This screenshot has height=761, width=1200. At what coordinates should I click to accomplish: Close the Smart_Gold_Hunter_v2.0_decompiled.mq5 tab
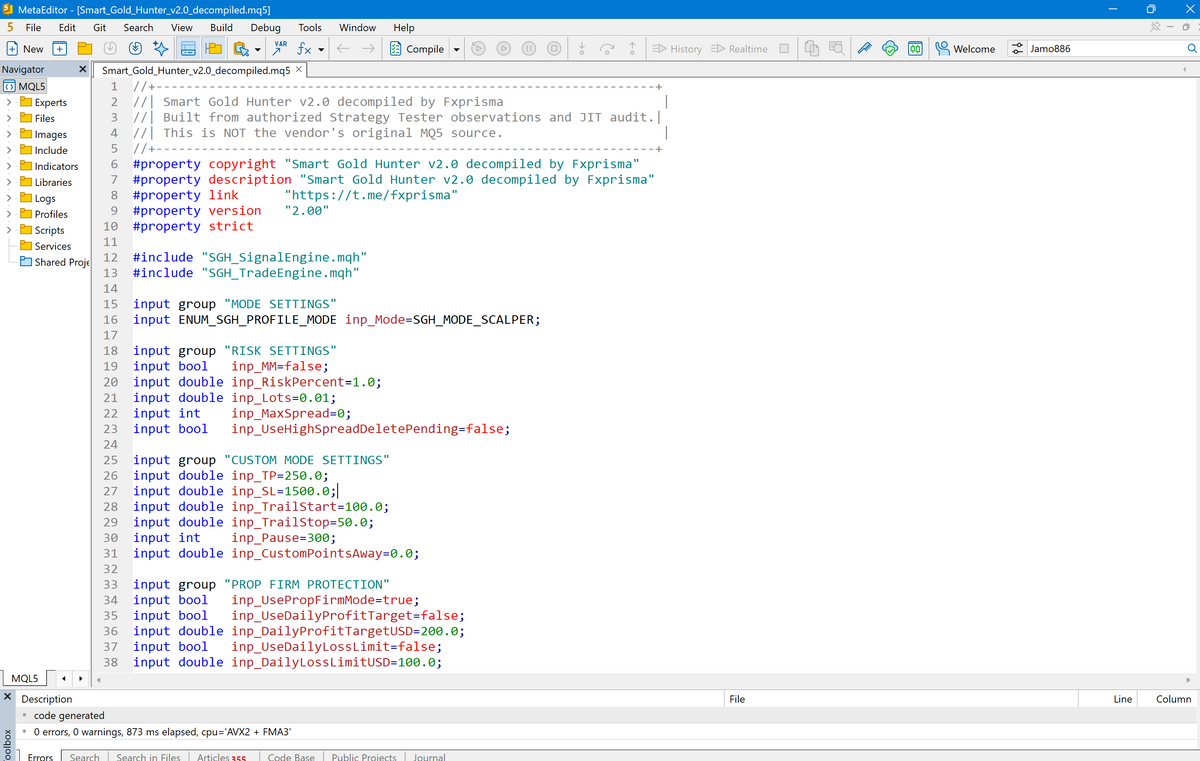point(298,70)
